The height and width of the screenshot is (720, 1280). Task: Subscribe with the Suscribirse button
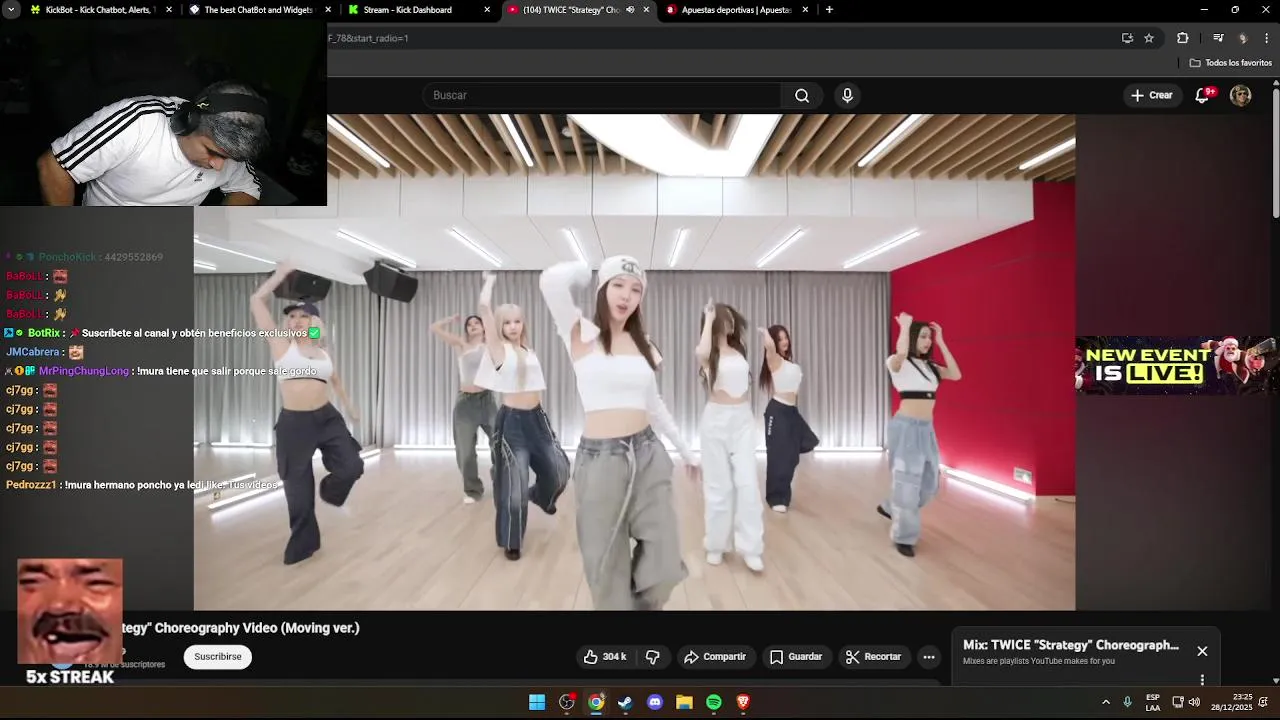point(218,657)
